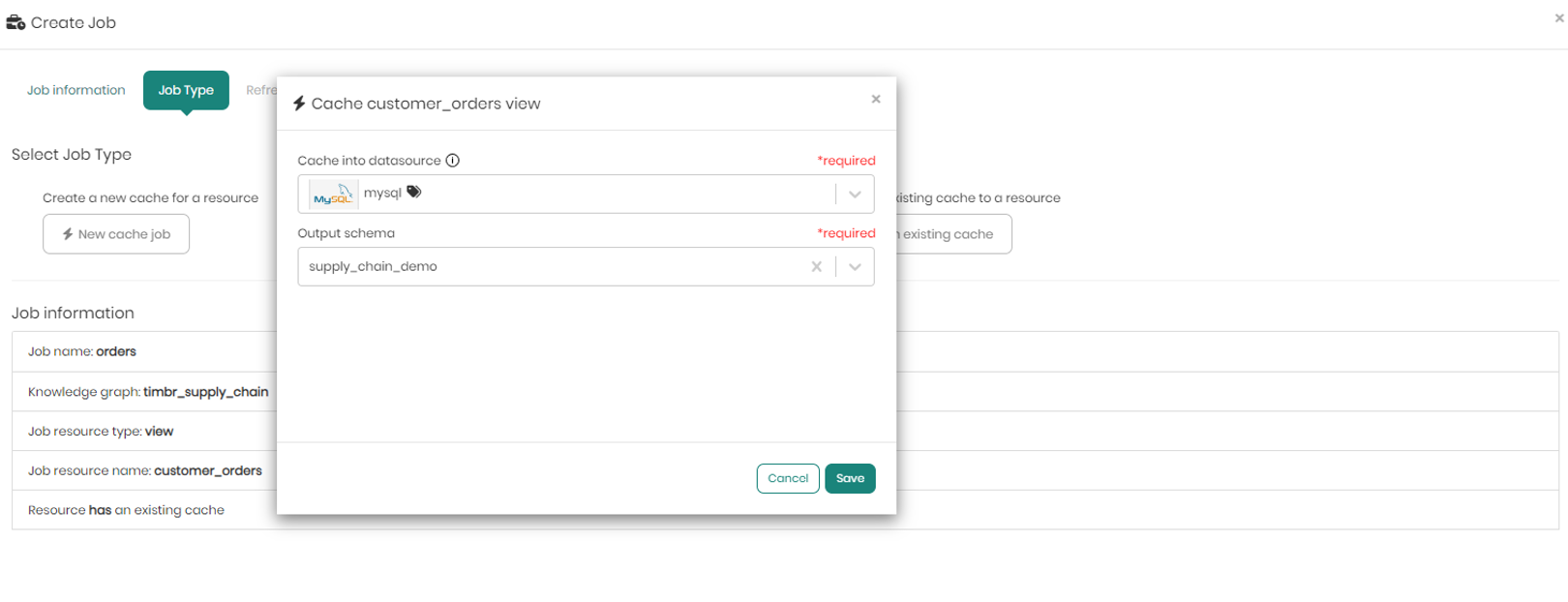The height and width of the screenshot is (602, 1568).
Task: Open the partially hidden Refresh tab
Action: (260, 90)
